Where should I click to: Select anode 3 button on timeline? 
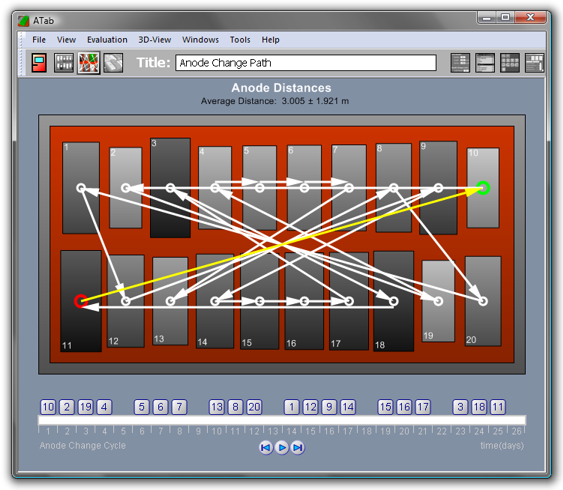460,407
